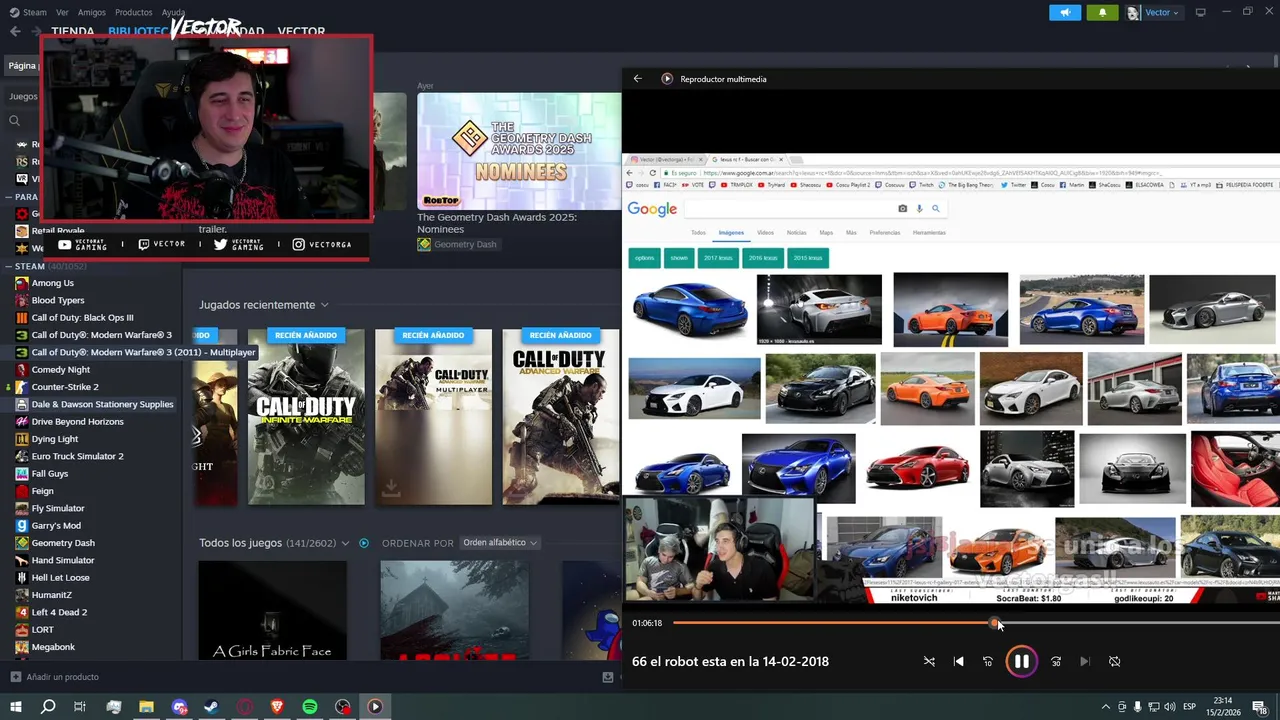Image resolution: width=1280 pixels, height=720 pixels.
Task: Open the Productos menu
Action: click(134, 12)
